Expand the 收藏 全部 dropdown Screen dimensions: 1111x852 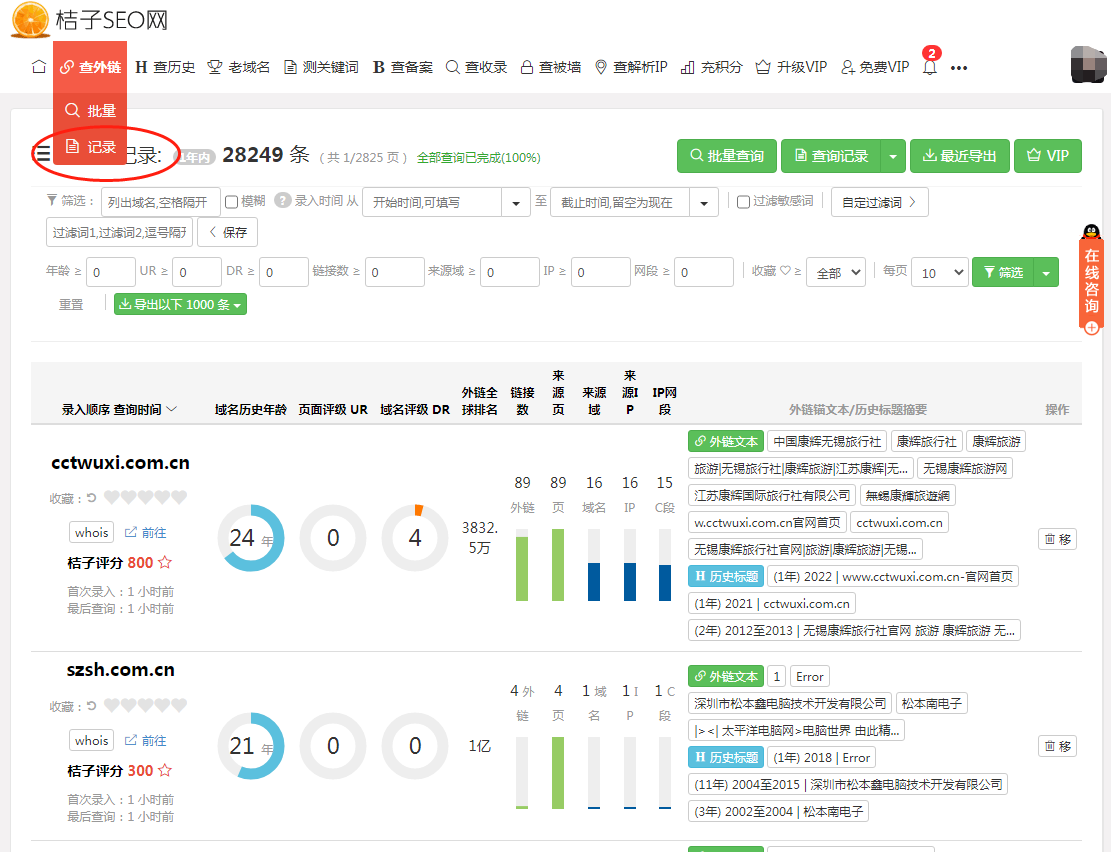click(x=835, y=272)
